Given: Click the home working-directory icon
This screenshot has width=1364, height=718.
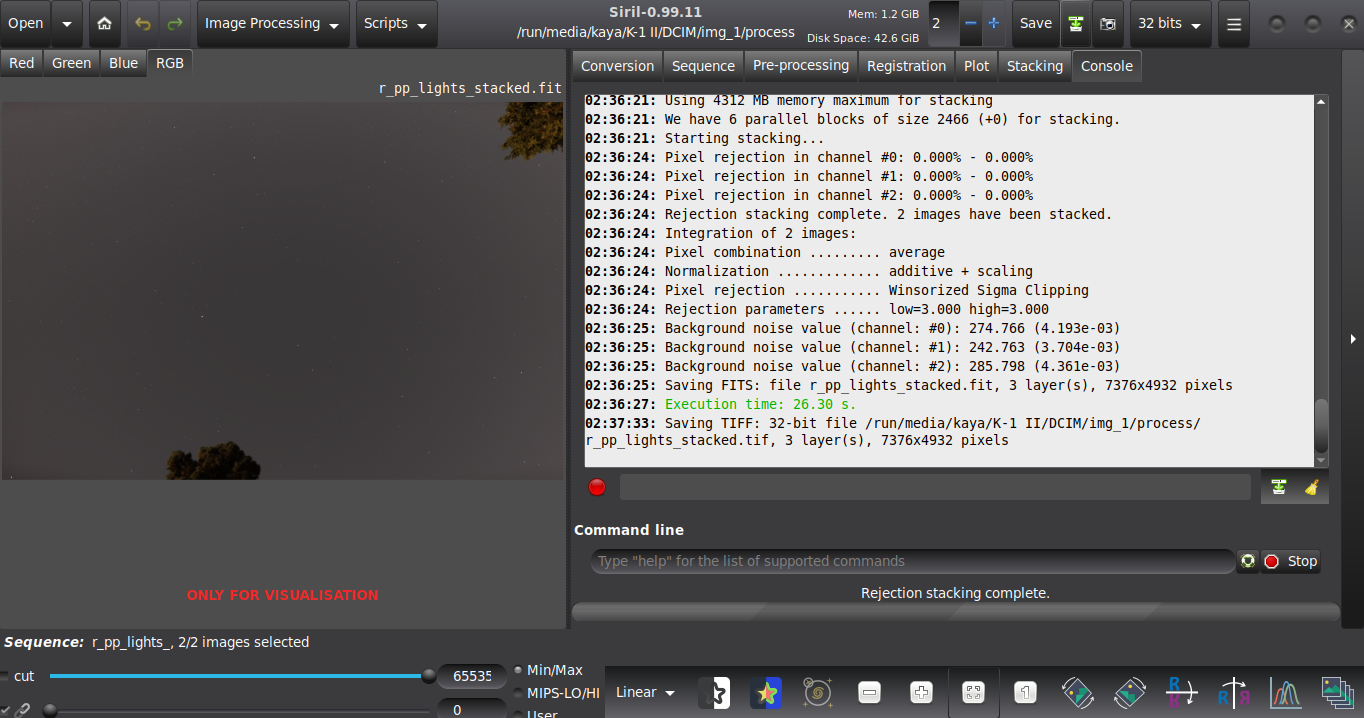Looking at the screenshot, I should coord(105,24).
